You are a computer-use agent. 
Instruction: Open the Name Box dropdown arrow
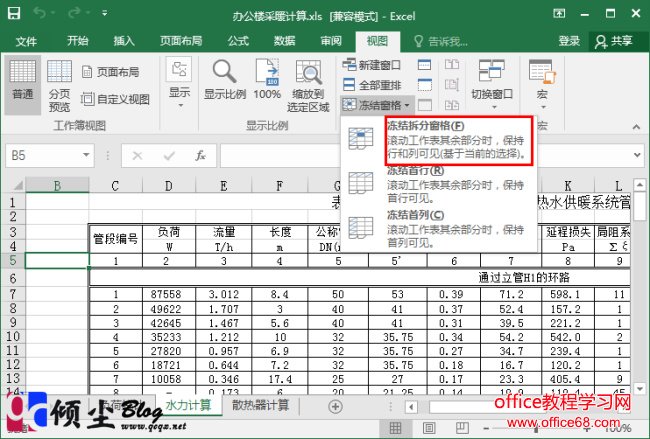(86, 155)
